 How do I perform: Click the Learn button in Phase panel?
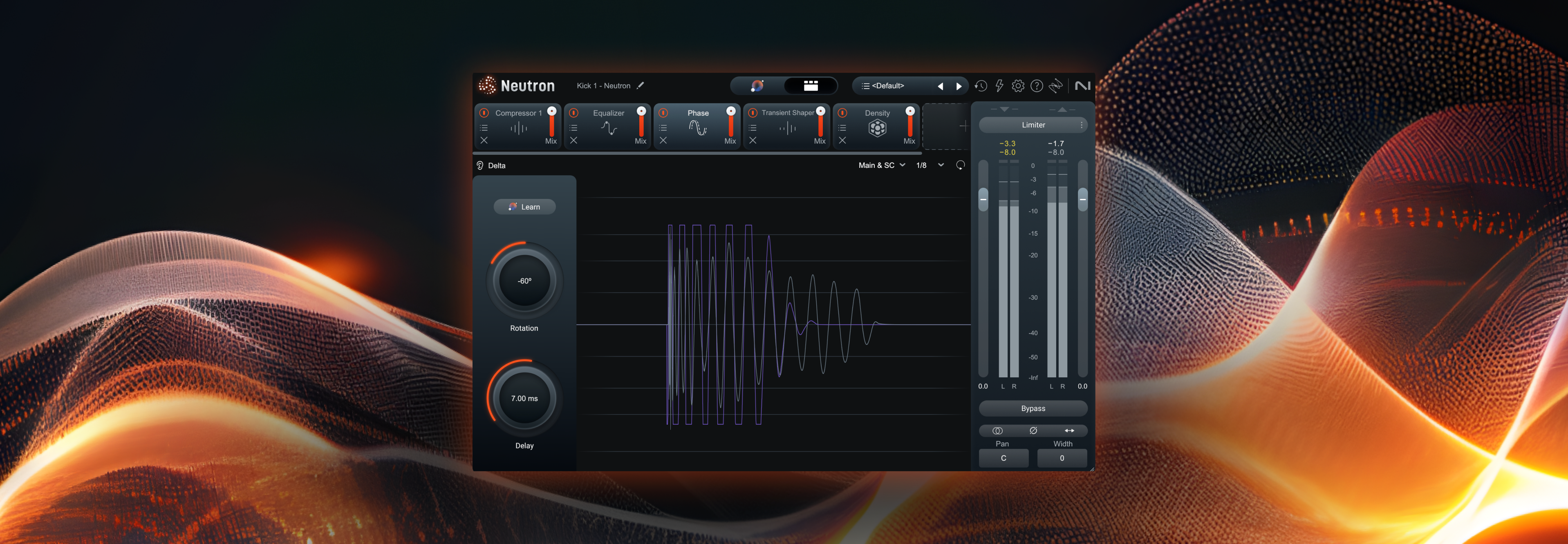tap(524, 207)
